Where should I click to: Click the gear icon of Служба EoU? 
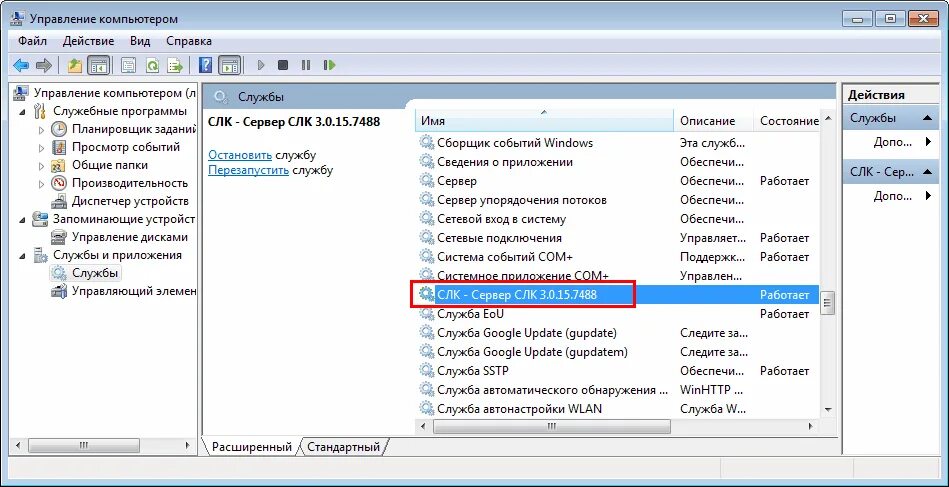tap(427, 314)
